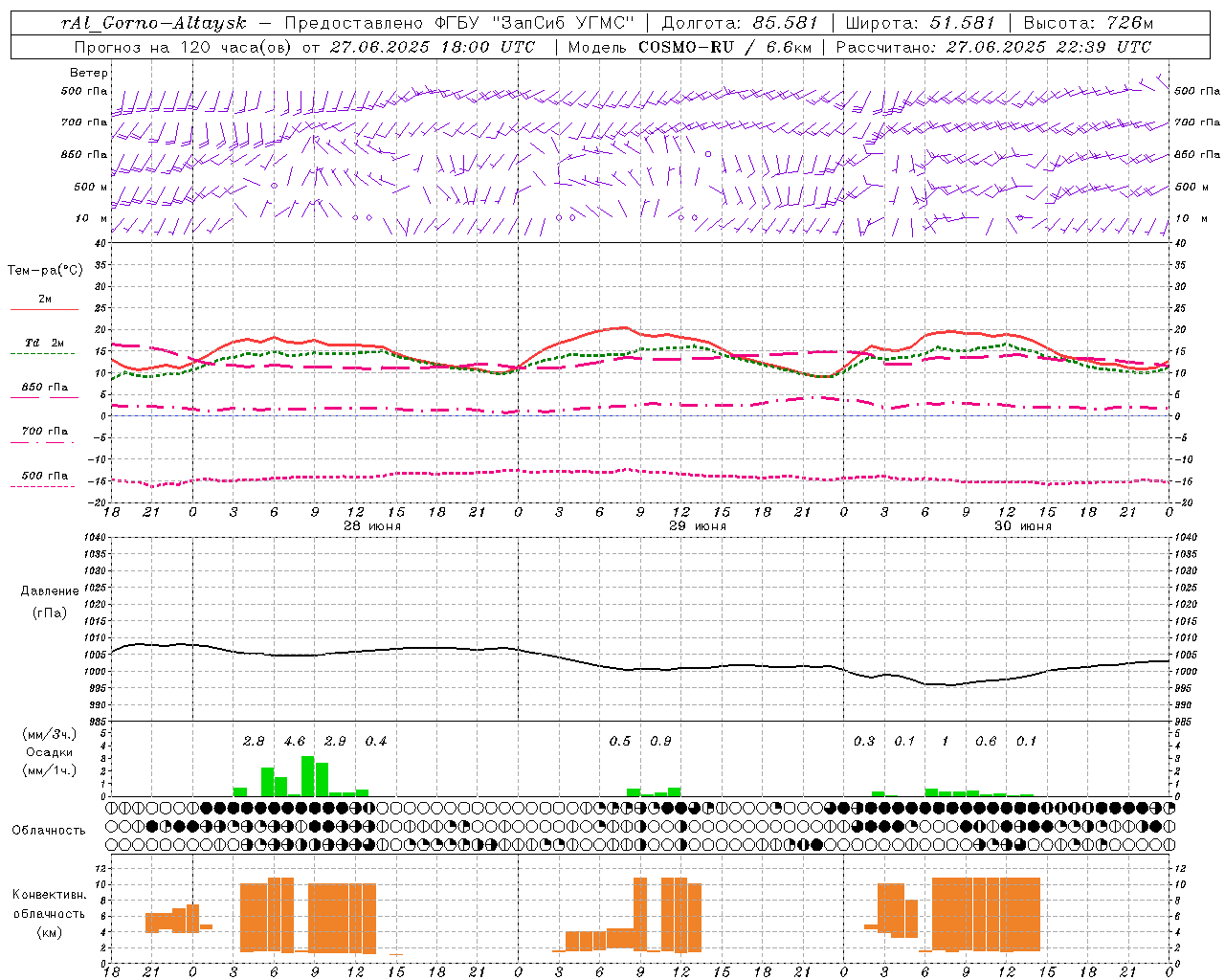1225x980 pixels.
Task: Click the Облачность cloud cover label
Action: [49, 831]
